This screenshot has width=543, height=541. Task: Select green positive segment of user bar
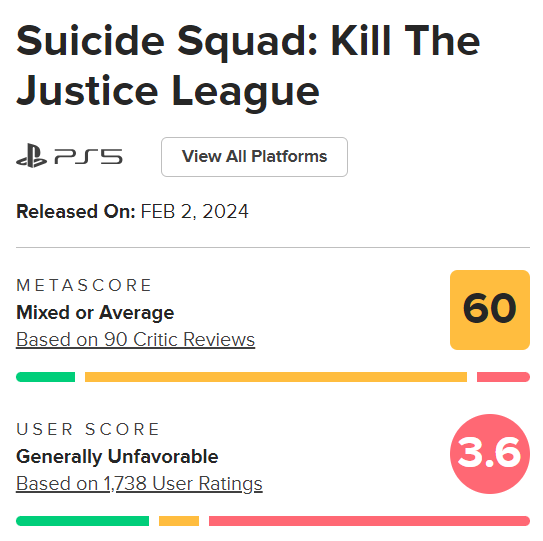(x=82, y=521)
